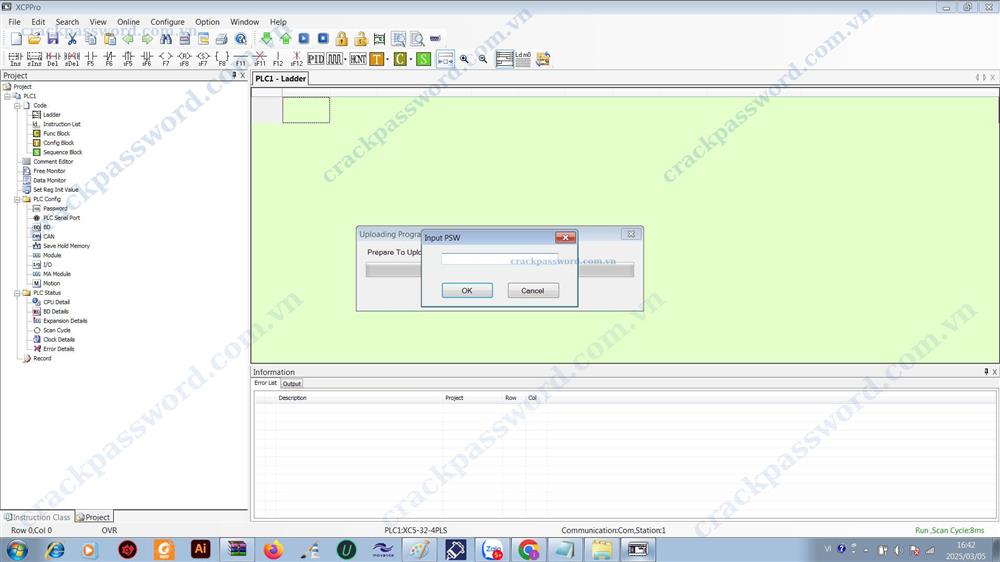
Task: Switch to the Output tab
Action: pyautogui.click(x=291, y=383)
